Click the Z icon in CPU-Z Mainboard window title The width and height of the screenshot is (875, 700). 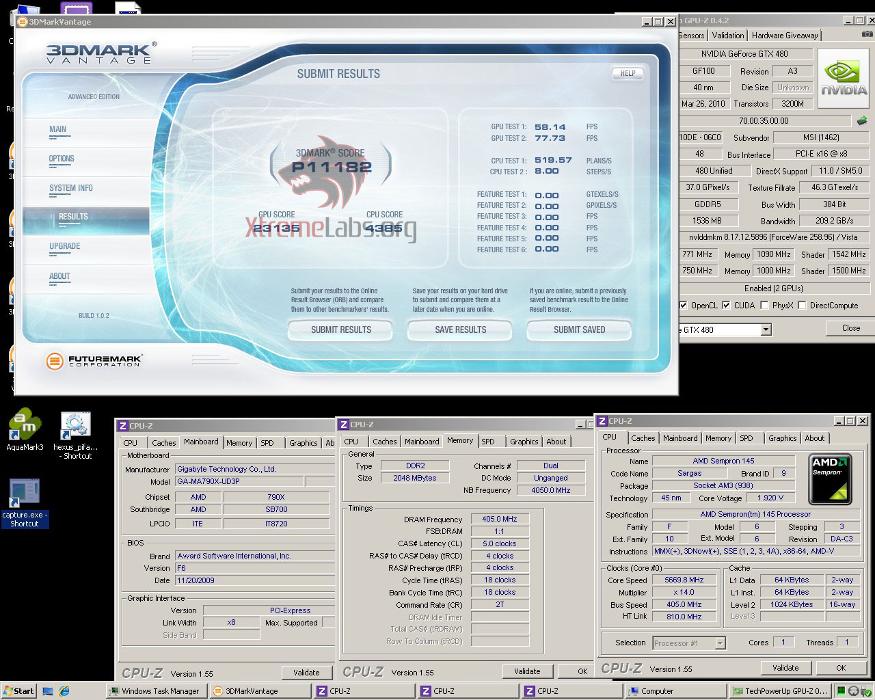tap(123, 425)
